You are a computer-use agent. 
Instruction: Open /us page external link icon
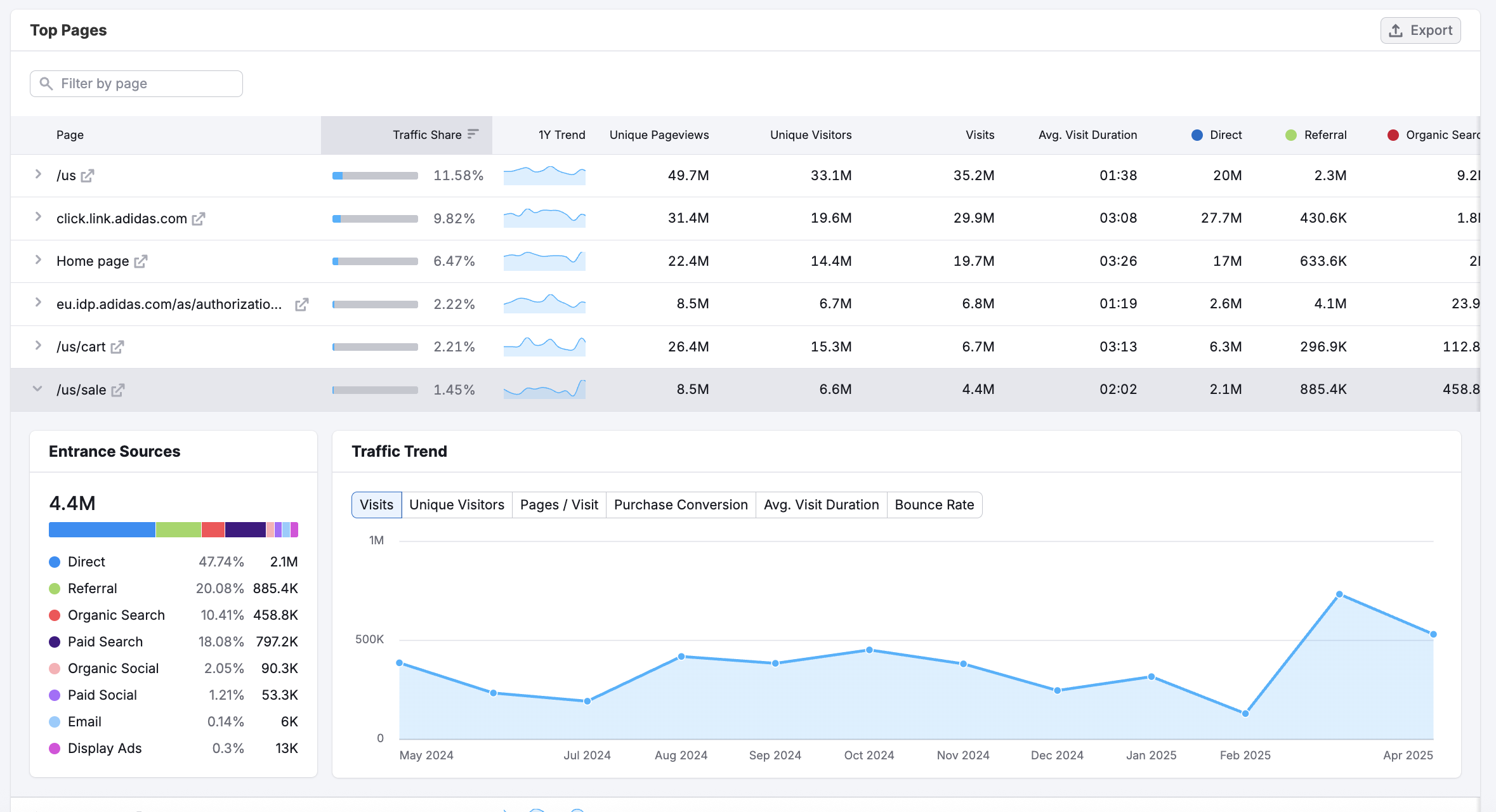click(x=88, y=176)
